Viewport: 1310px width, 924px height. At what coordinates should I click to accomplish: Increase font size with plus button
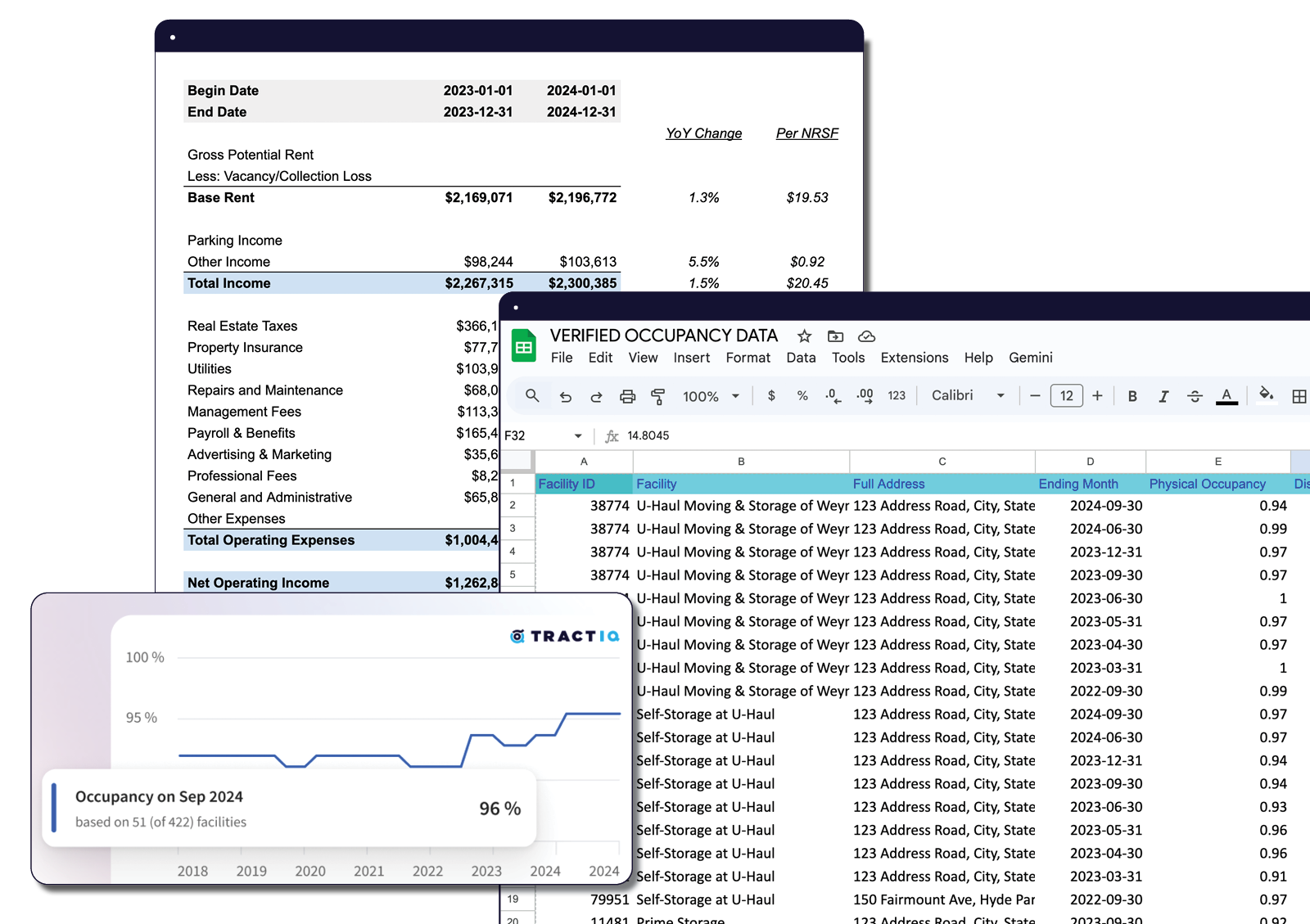pyautogui.click(x=1097, y=395)
